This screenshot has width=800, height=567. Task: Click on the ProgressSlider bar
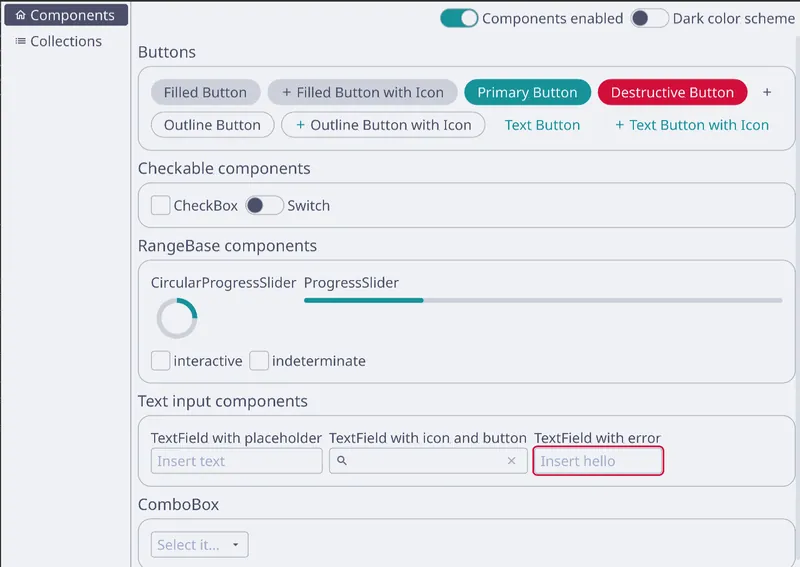(x=543, y=301)
